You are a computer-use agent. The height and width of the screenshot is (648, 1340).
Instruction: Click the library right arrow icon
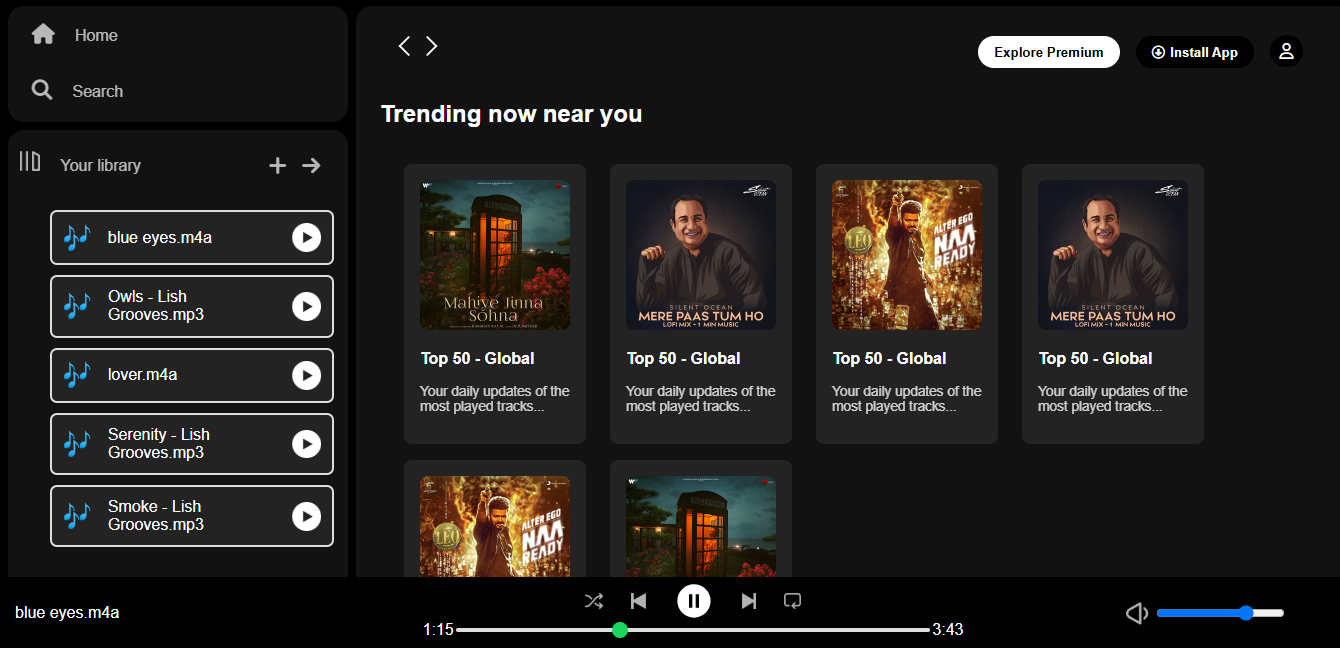(x=311, y=165)
